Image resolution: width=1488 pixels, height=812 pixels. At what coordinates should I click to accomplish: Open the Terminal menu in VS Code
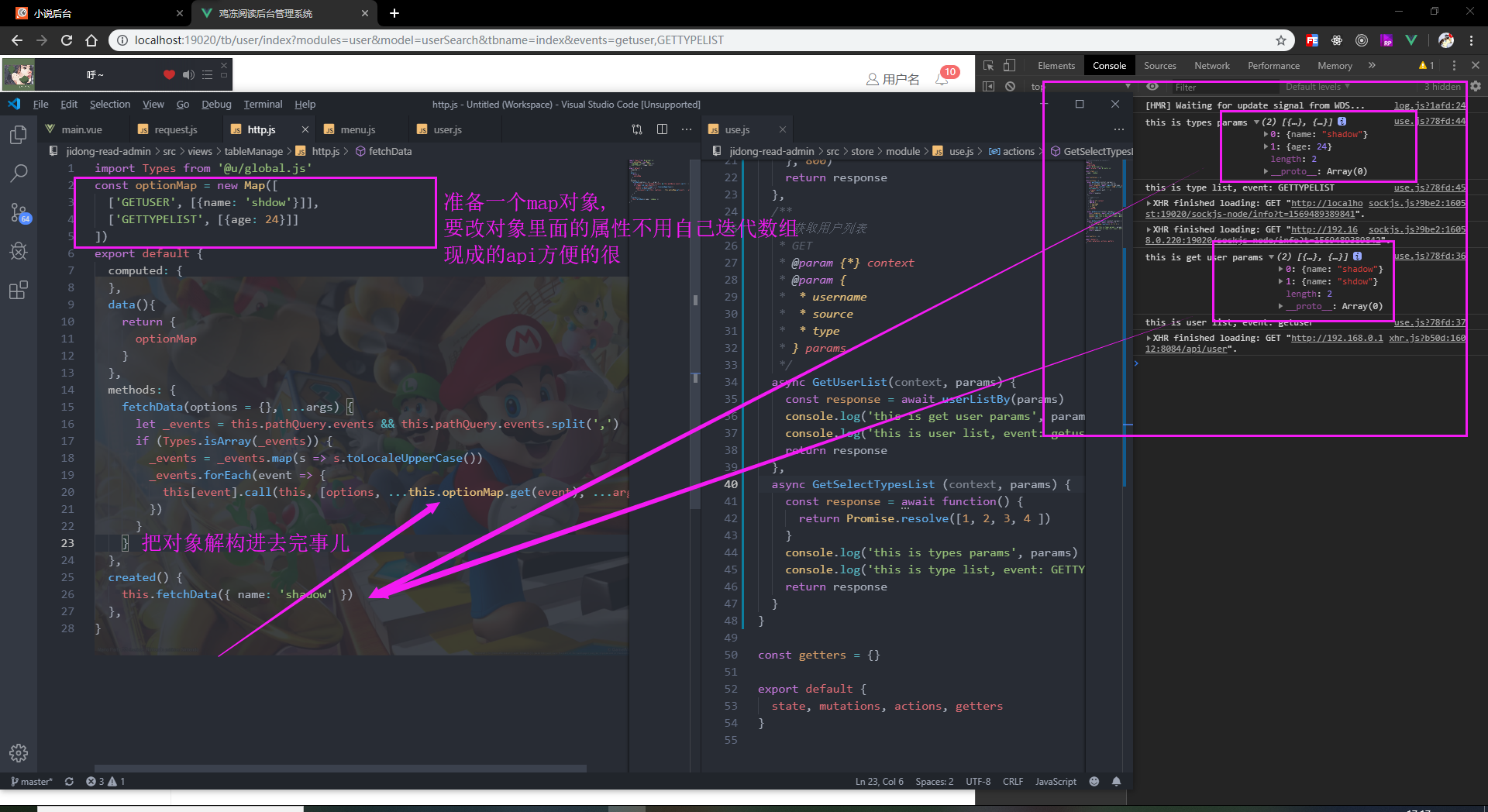pos(263,104)
